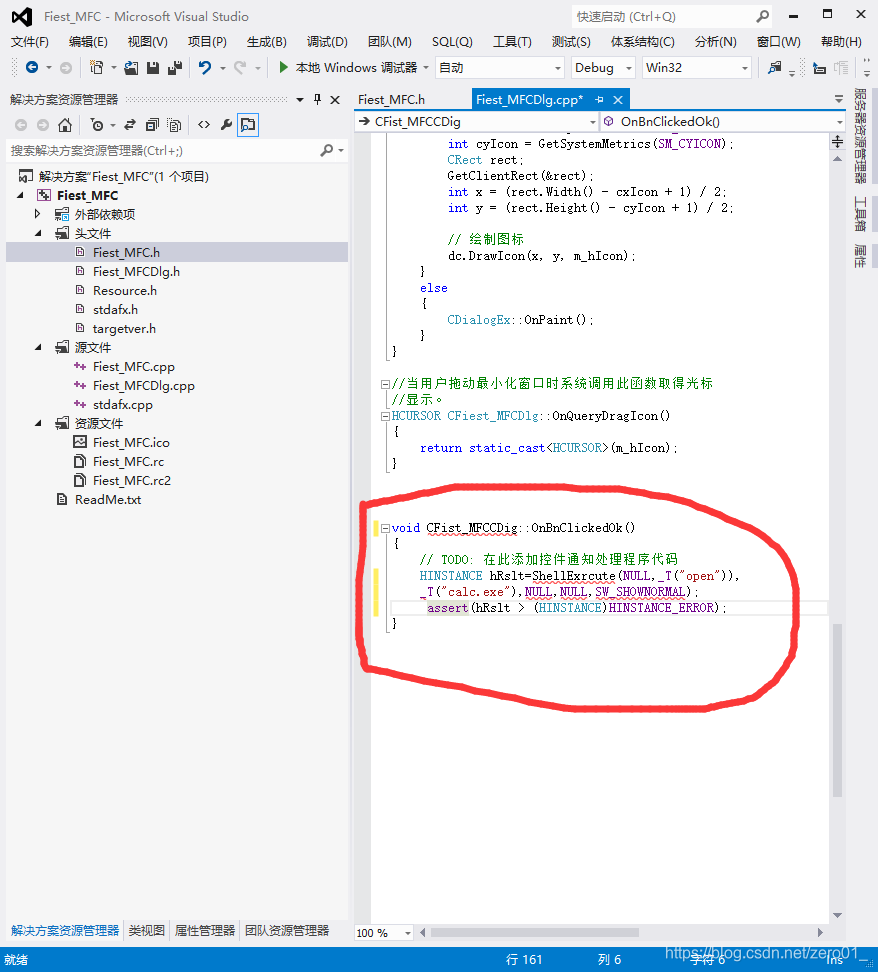
Task: Select Fiest_MFC.rc resource file
Action: [128, 462]
